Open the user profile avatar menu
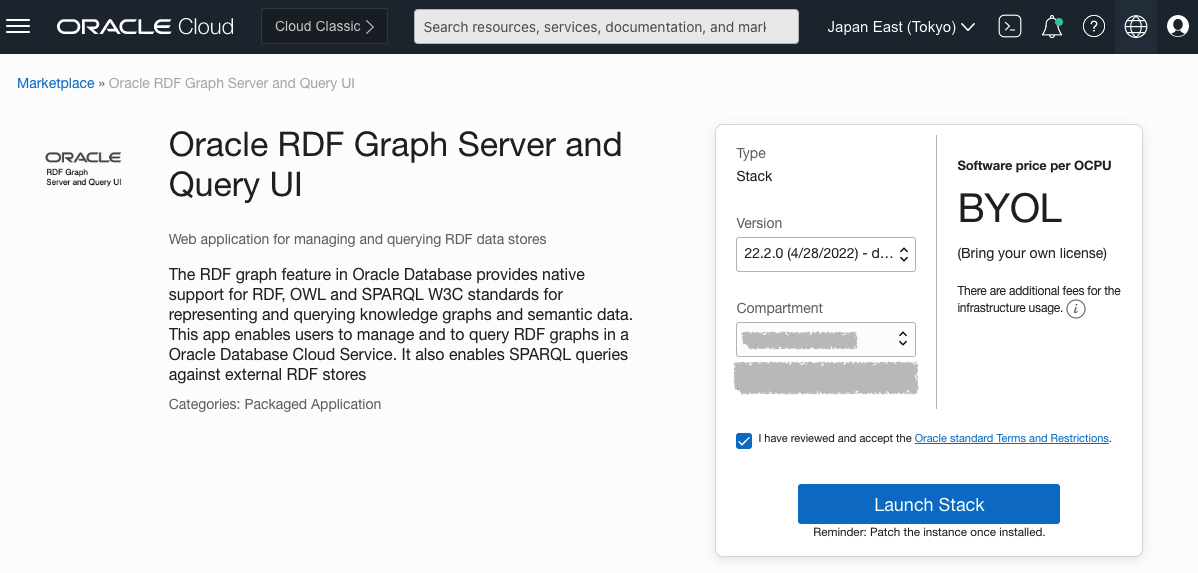This screenshot has height=573, width=1198. tap(1178, 27)
